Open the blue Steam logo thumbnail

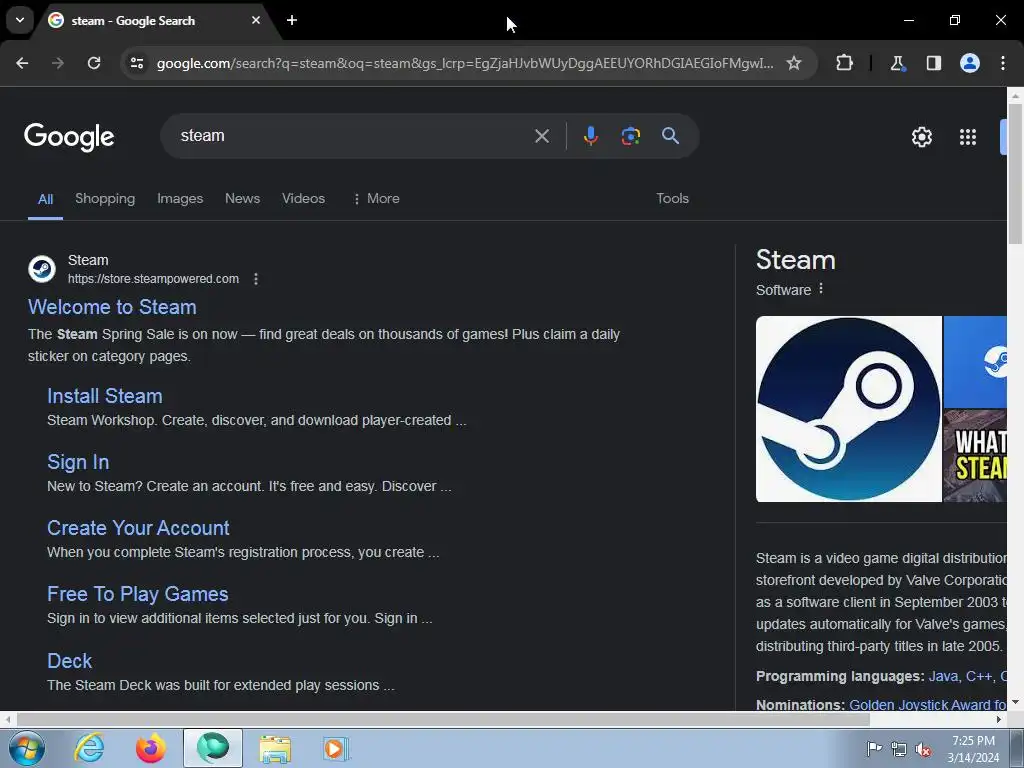click(x=975, y=362)
